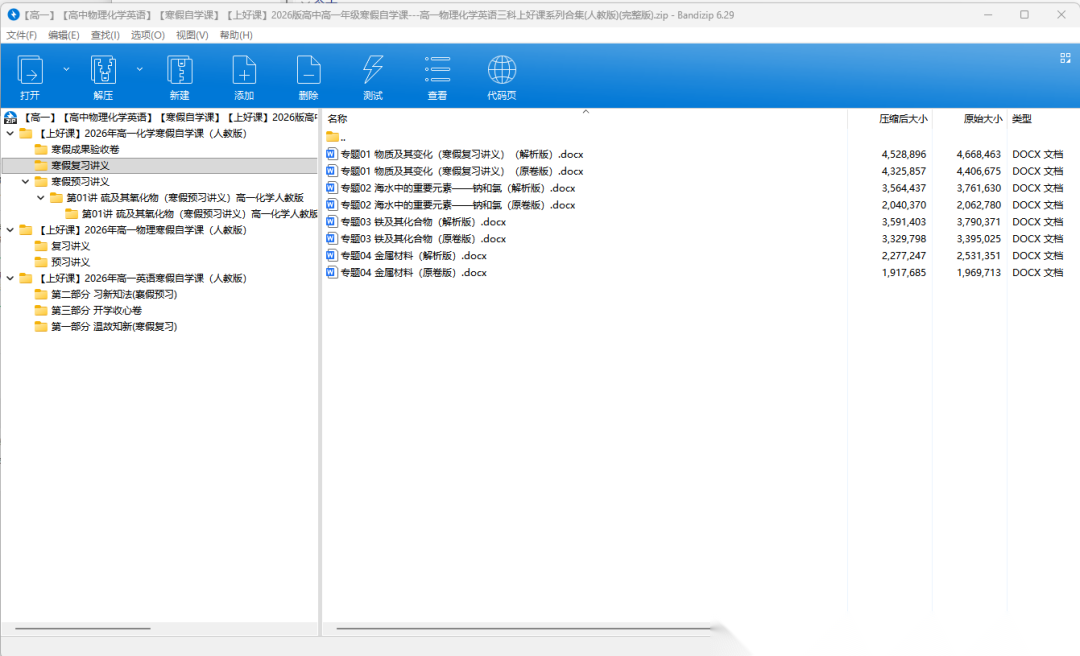Viewport: 1080px width, 656px height.
Task: Collapse the 2026年高一英语寒假自学课 tree node
Action: [10, 278]
